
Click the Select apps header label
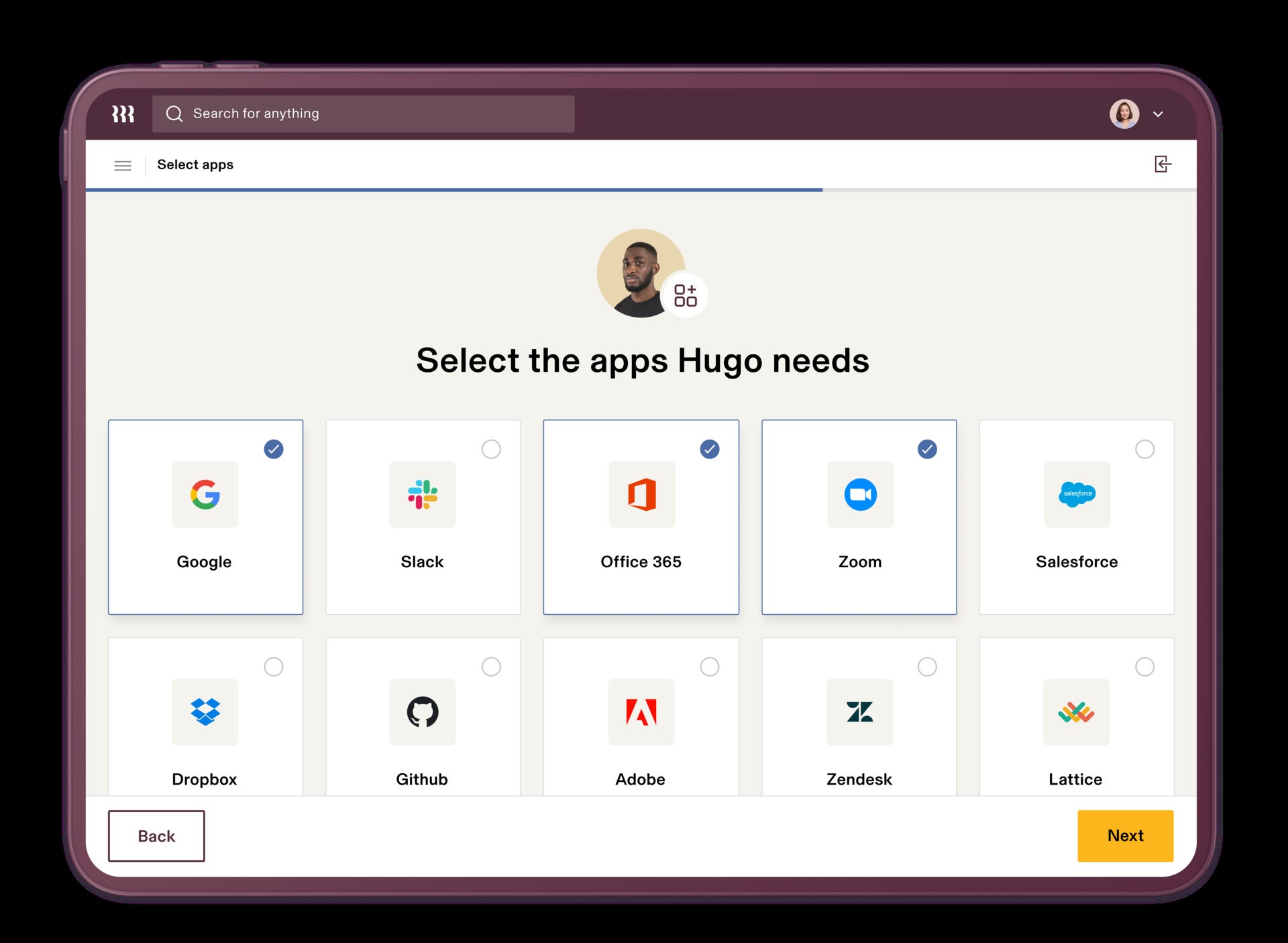195,164
